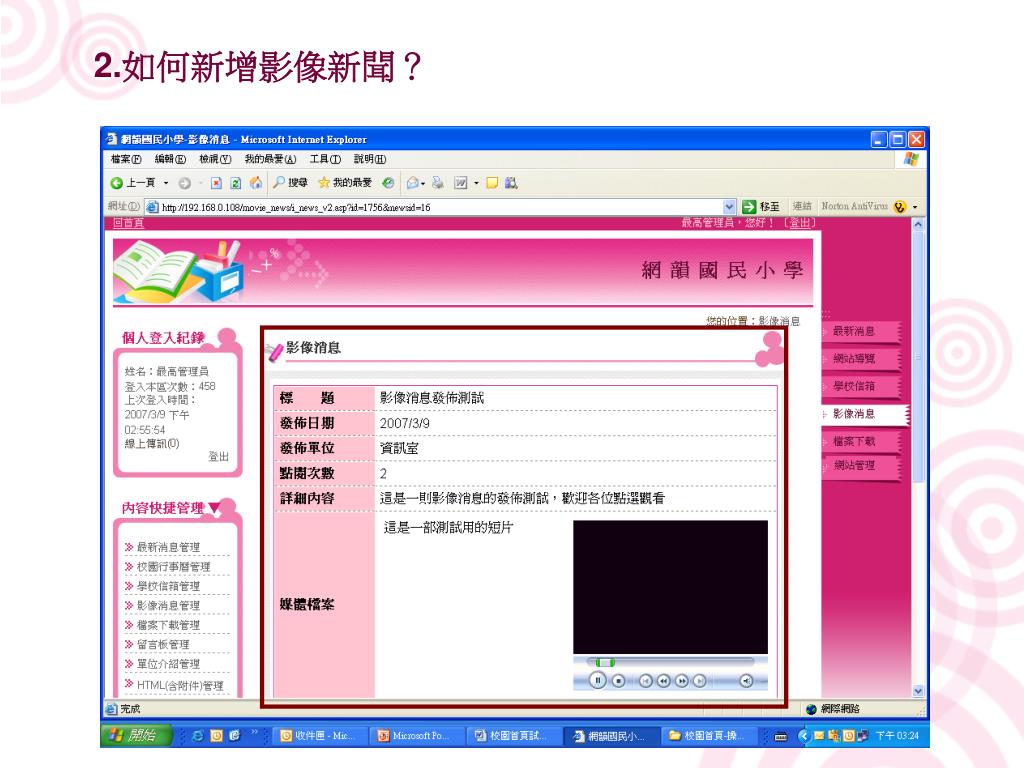Viewport: 1024px width, 768px height.
Task: Open 學校信箱 in the right navigation
Action: (860, 386)
